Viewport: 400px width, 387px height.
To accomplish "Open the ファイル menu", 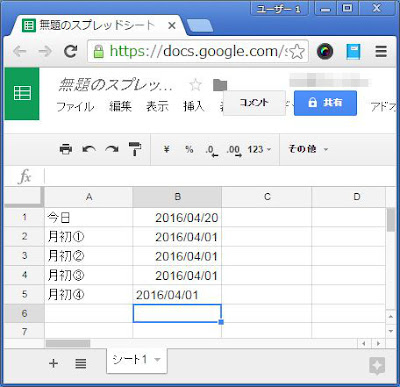I will pos(75,107).
